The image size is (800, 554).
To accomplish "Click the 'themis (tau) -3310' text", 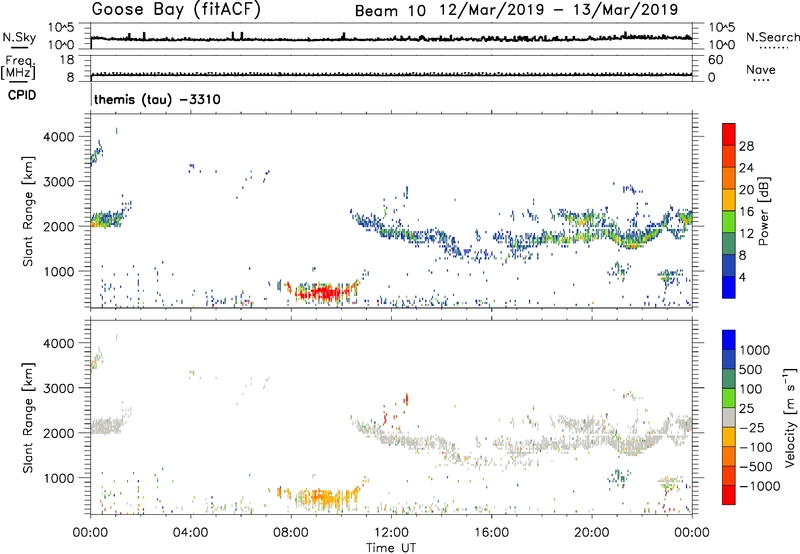I will point(157,99).
